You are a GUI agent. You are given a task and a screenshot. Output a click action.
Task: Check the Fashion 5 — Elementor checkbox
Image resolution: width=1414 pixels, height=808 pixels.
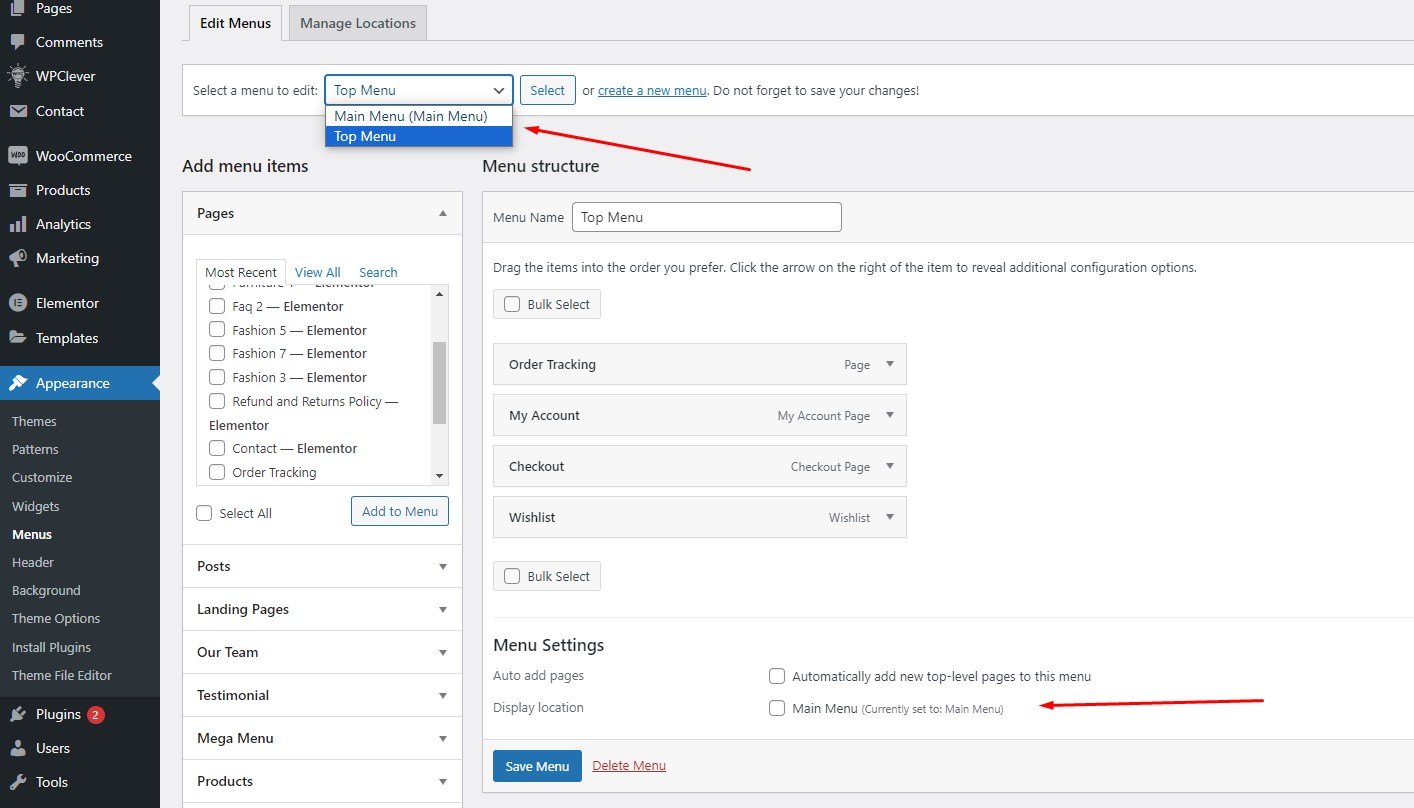tap(217, 330)
